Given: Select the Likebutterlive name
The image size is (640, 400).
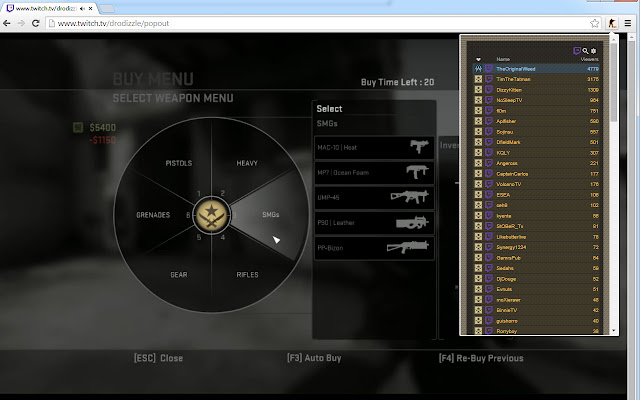Looking at the screenshot, I should 511,237.
